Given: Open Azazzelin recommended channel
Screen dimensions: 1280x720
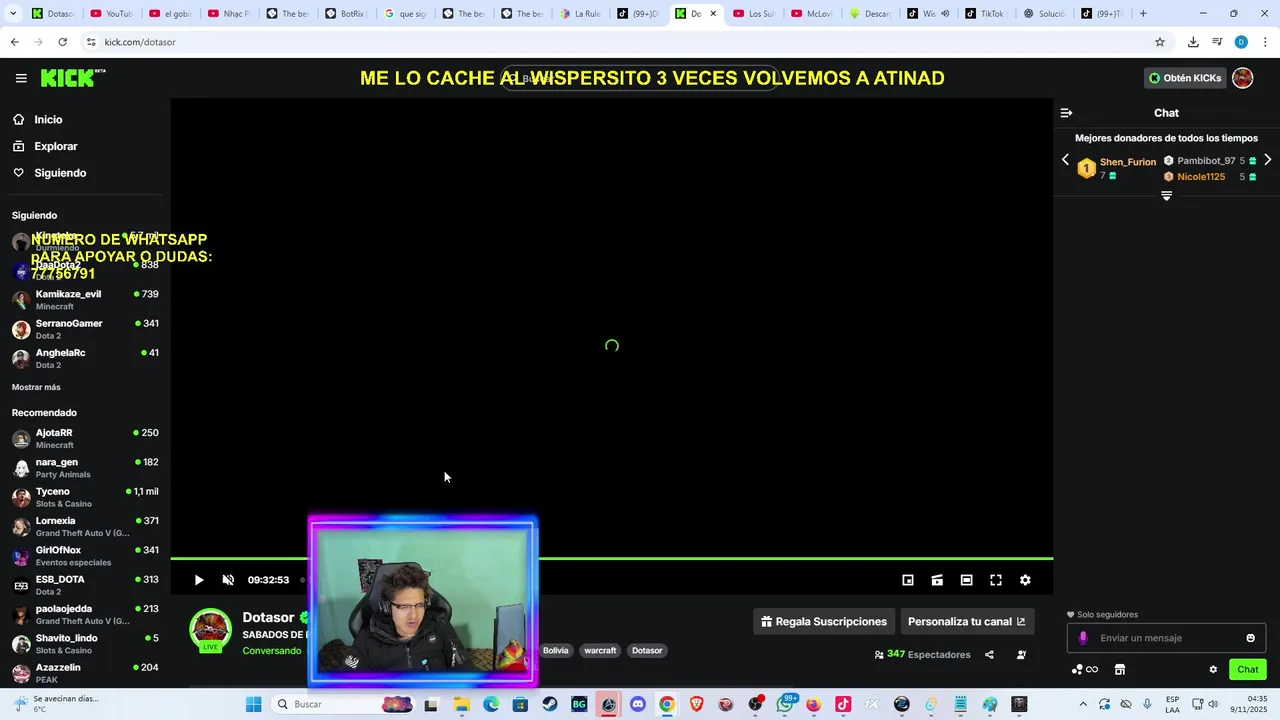Looking at the screenshot, I should tap(85, 672).
